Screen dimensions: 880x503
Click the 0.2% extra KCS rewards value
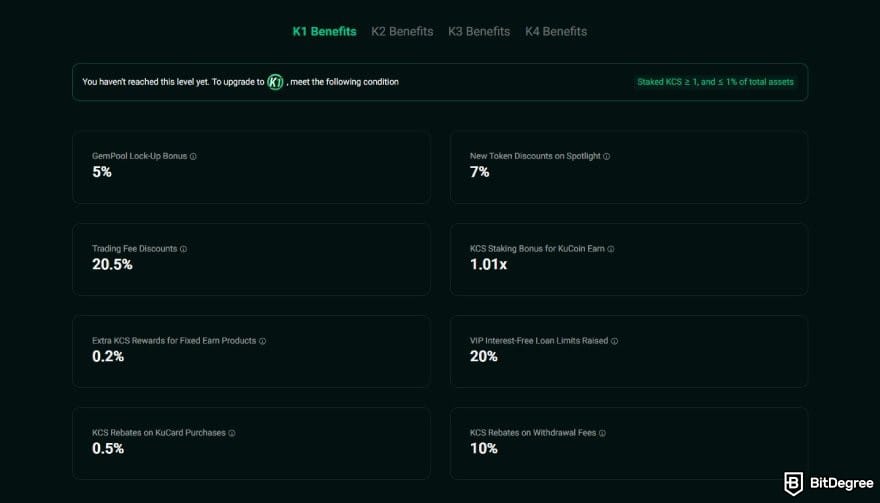coord(108,356)
